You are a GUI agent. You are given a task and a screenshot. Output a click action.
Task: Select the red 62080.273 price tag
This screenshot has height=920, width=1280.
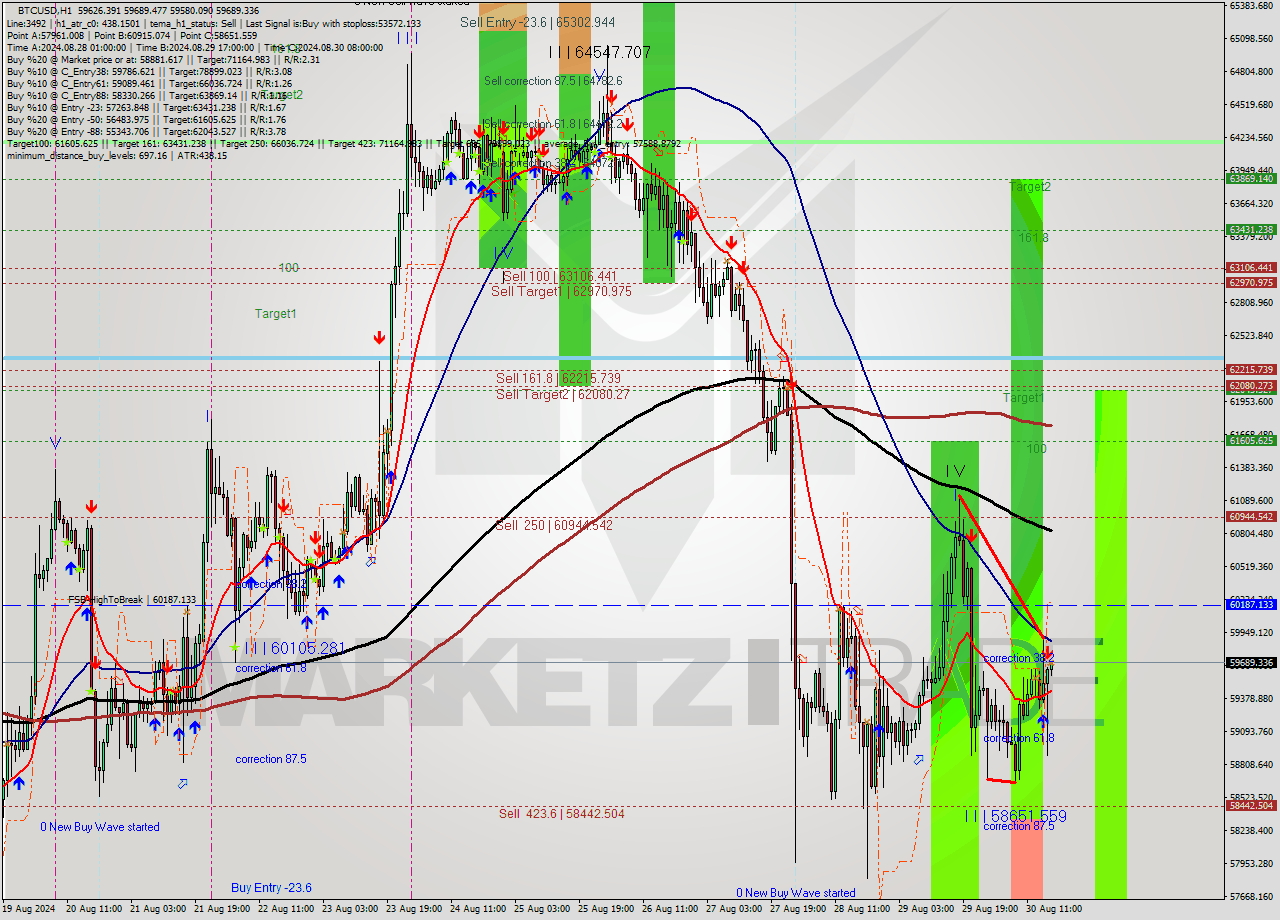(1251, 386)
